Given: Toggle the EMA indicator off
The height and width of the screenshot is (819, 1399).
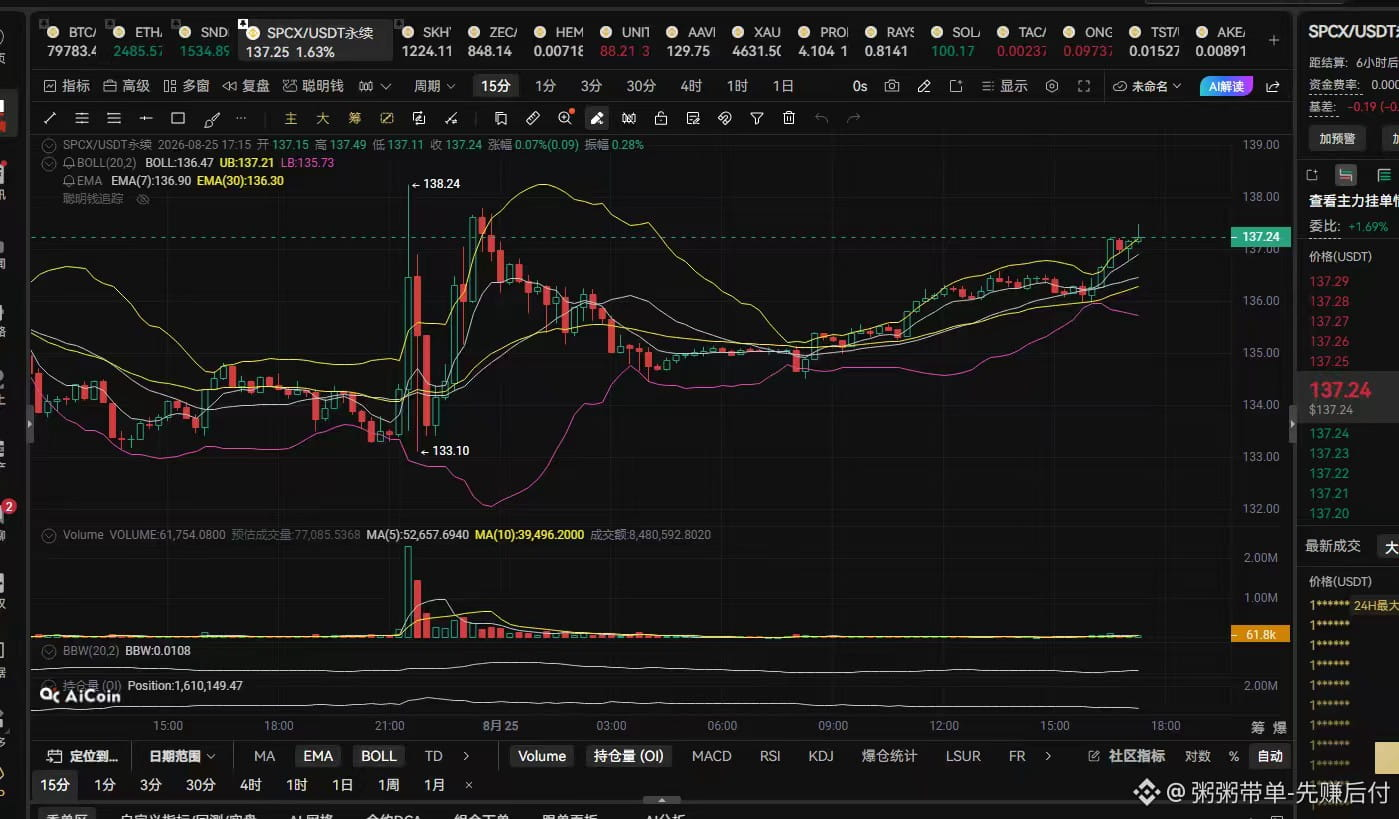Looking at the screenshot, I should [x=318, y=756].
